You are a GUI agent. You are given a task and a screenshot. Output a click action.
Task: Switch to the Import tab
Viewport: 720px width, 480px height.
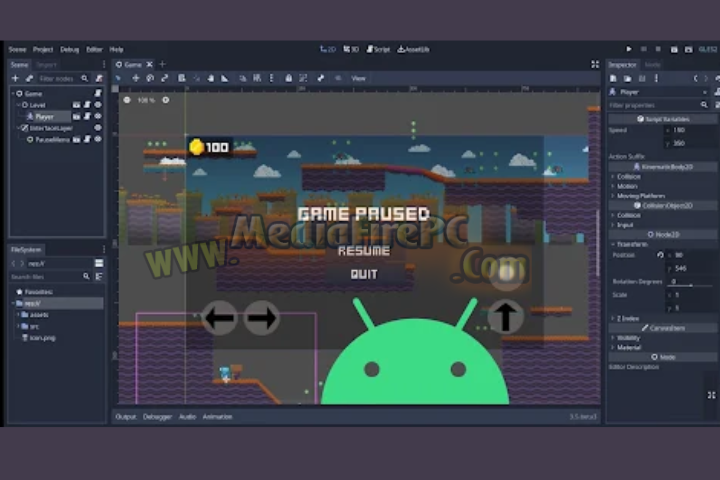pyautogui.click(x=46, y=65)
